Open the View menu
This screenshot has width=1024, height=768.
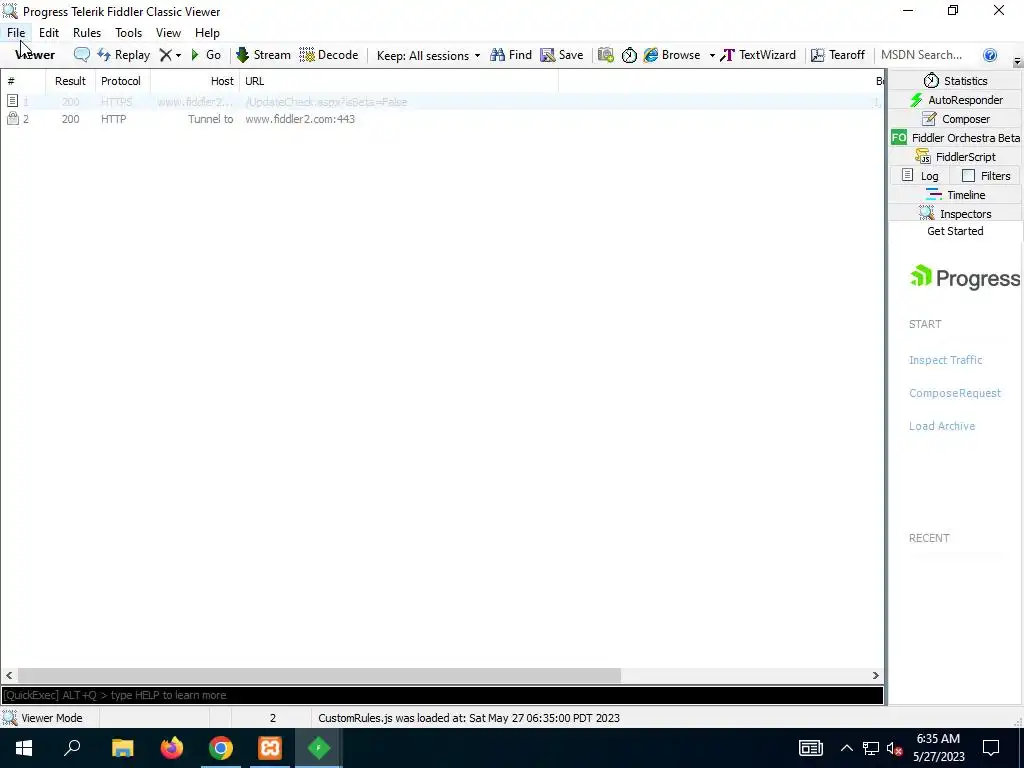point(168,33)
